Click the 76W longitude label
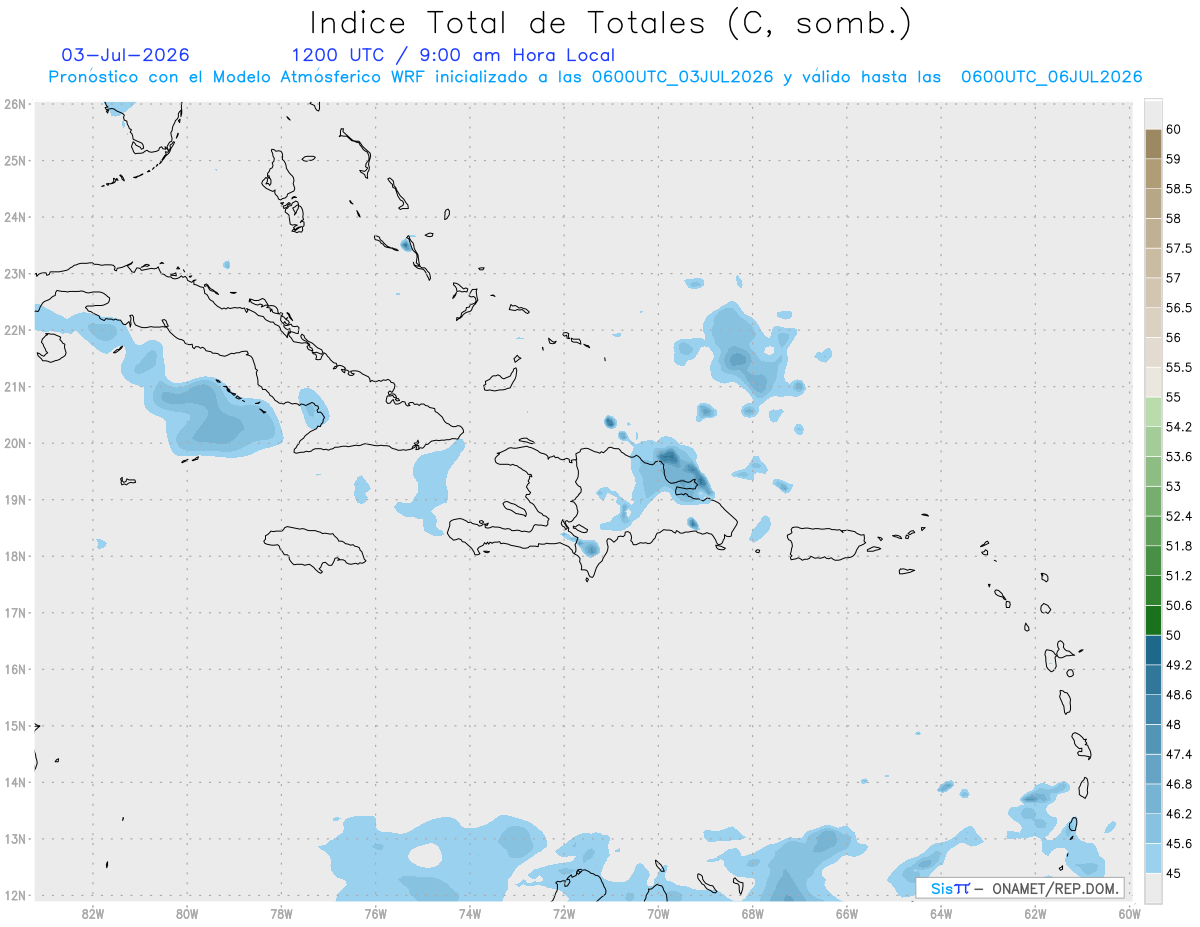 click(x=376, y=913)
